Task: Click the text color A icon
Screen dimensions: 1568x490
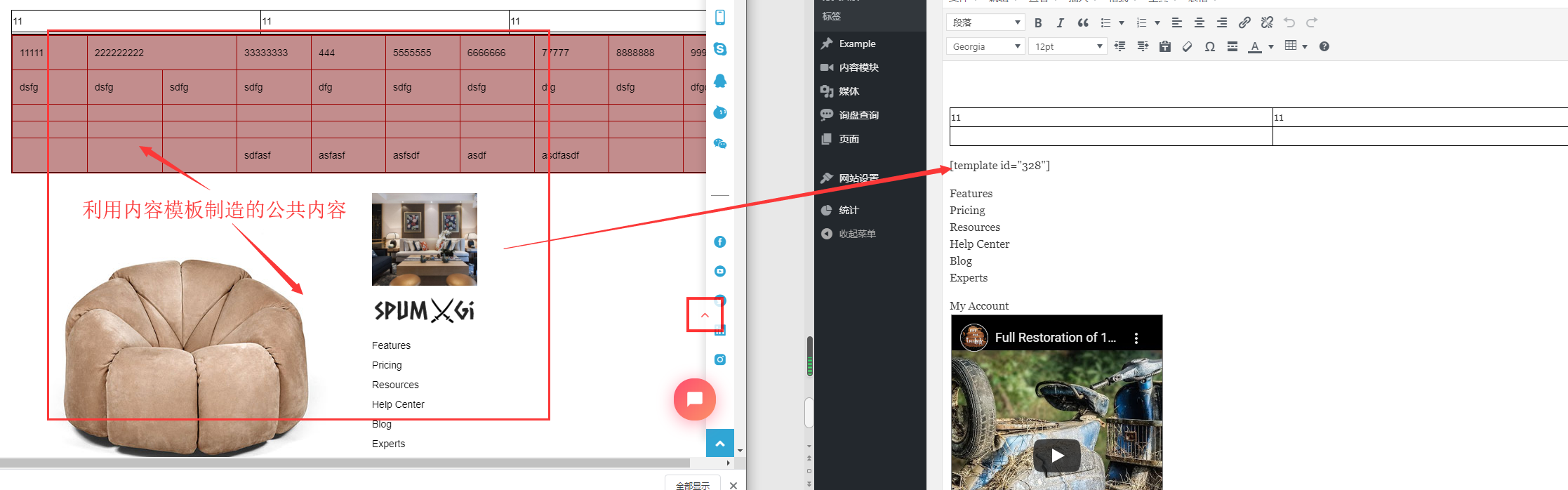Action: (x=1255, y=46)
